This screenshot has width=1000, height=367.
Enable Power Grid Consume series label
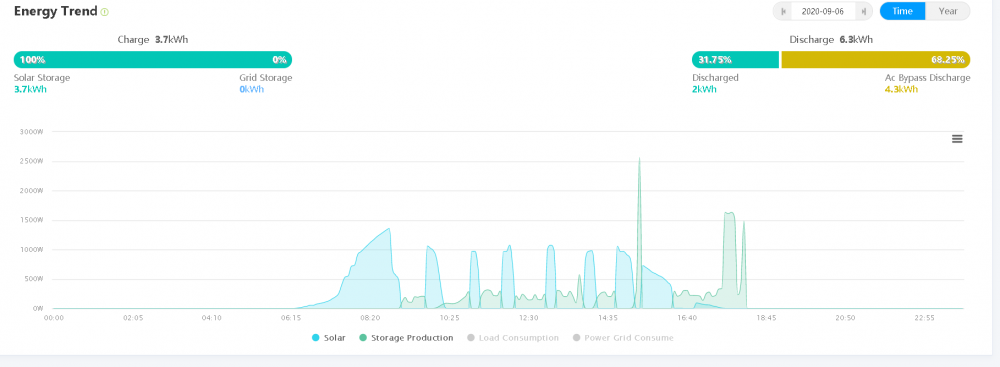pos(629,338)
